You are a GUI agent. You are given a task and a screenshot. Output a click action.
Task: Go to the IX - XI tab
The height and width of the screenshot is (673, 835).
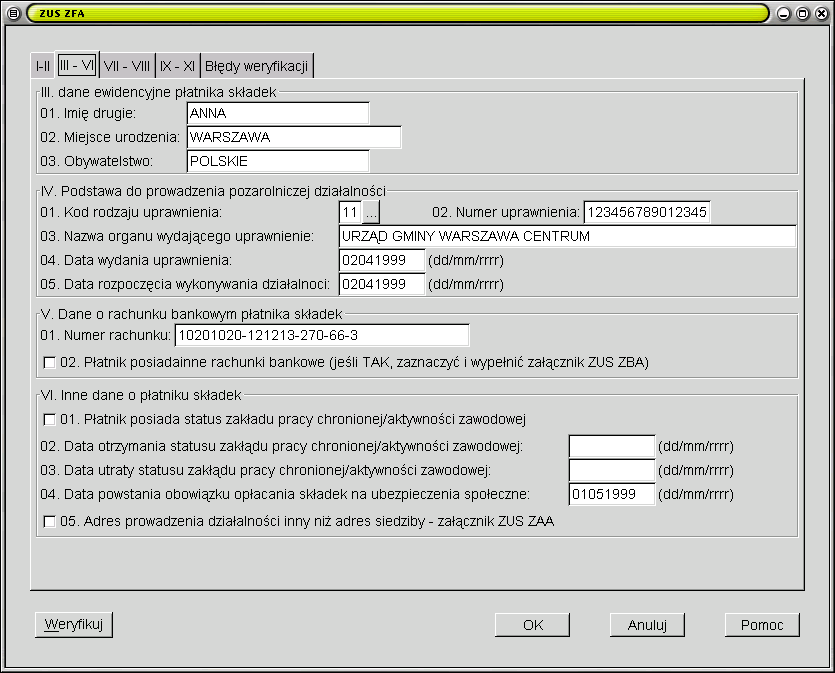178,66
